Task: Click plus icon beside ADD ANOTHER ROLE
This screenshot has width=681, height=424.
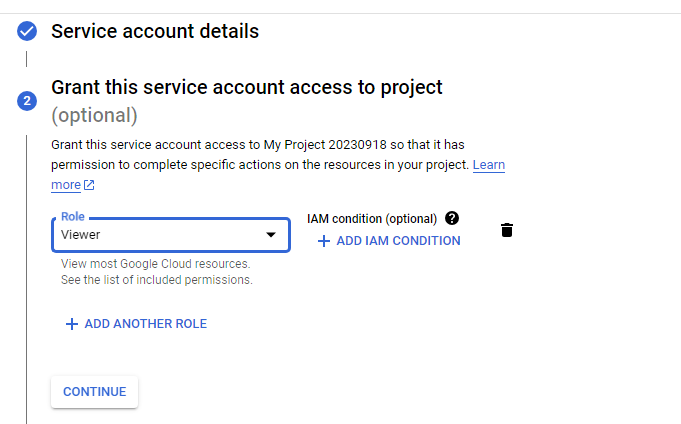Action: point(71,324)
